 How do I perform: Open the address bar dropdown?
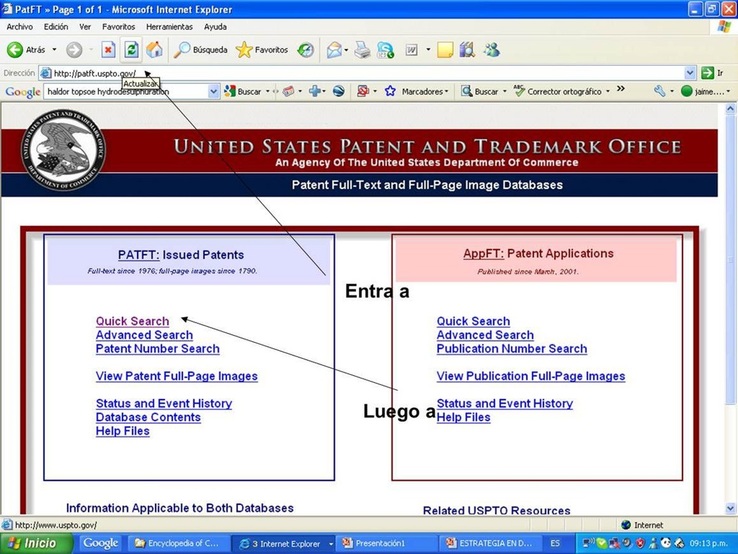coord(690,72)
